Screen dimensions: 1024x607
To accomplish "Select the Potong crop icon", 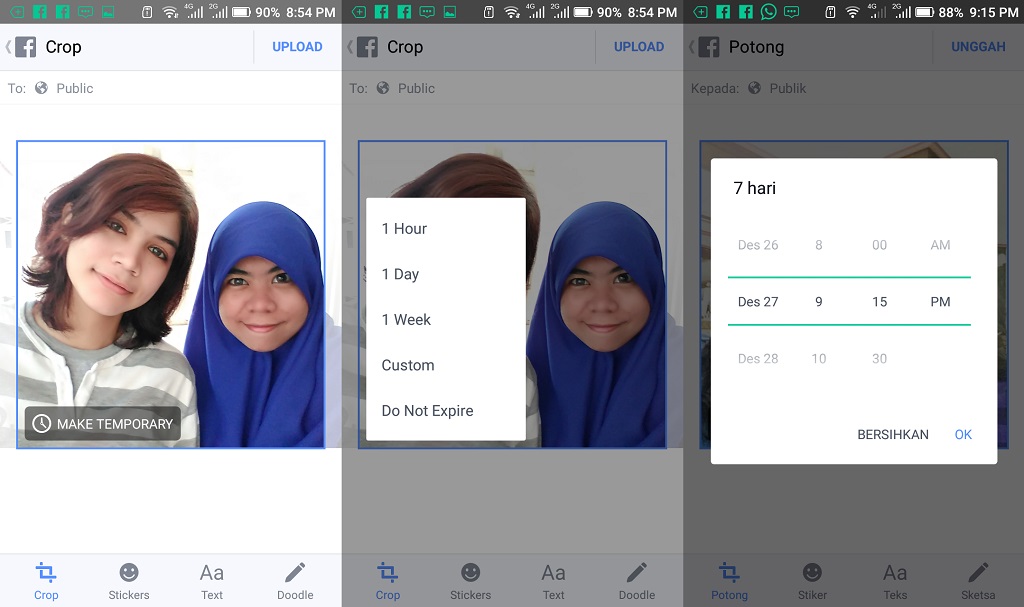I will [729, 573].
